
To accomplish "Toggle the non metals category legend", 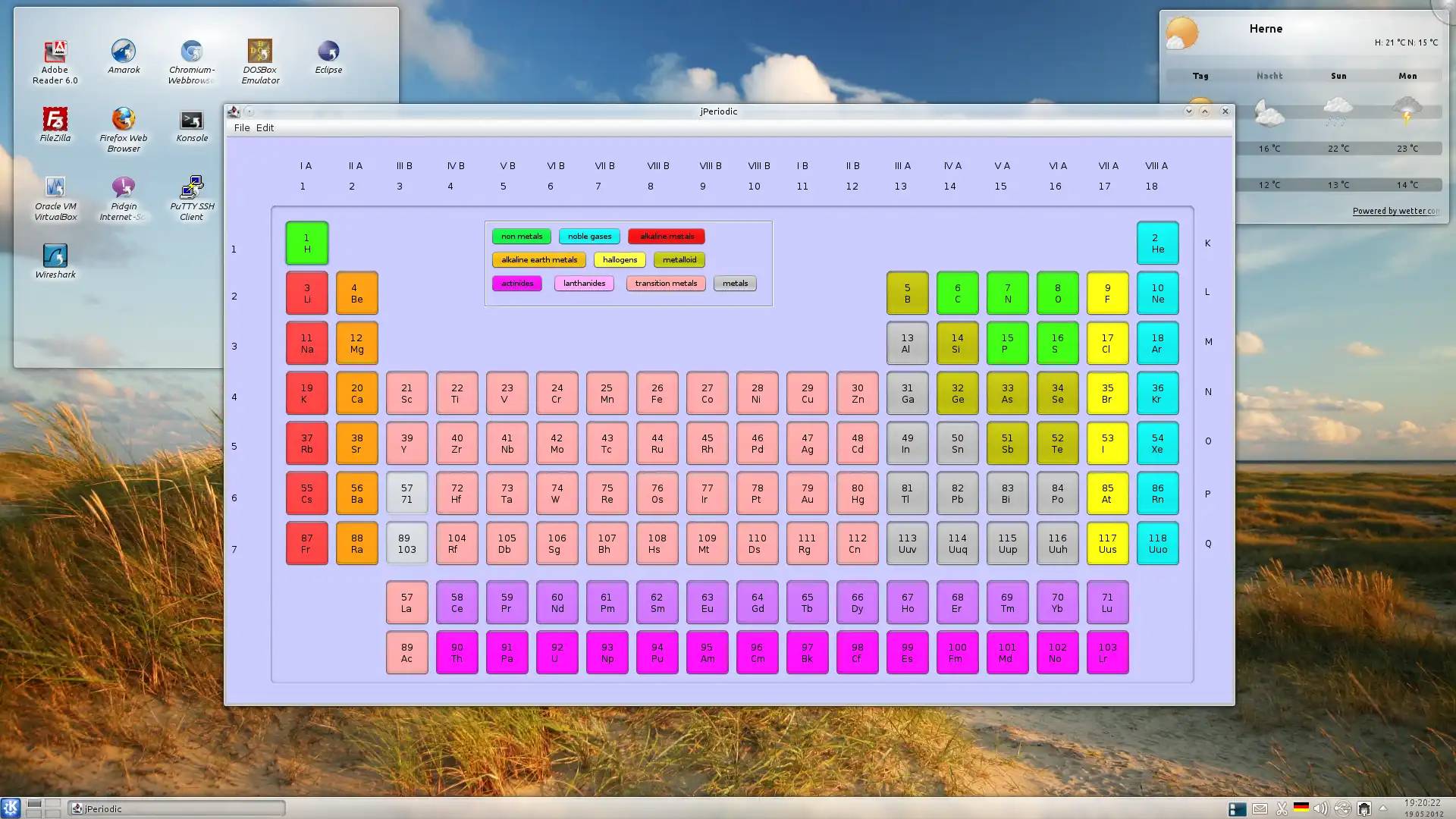I will pyautogui.click(x=520, y=236).
